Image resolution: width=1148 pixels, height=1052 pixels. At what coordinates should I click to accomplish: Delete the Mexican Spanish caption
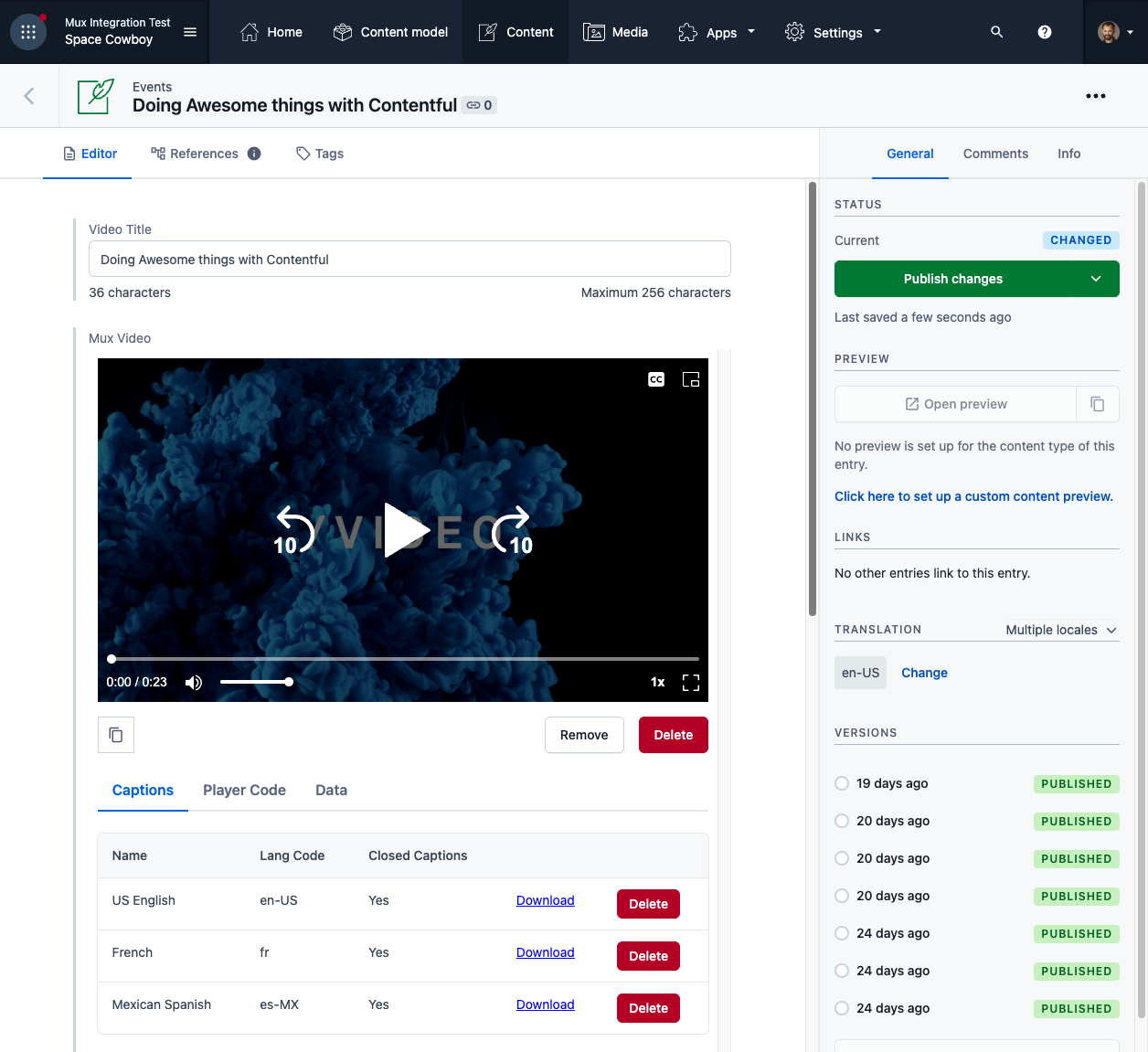pos(648,1008)
